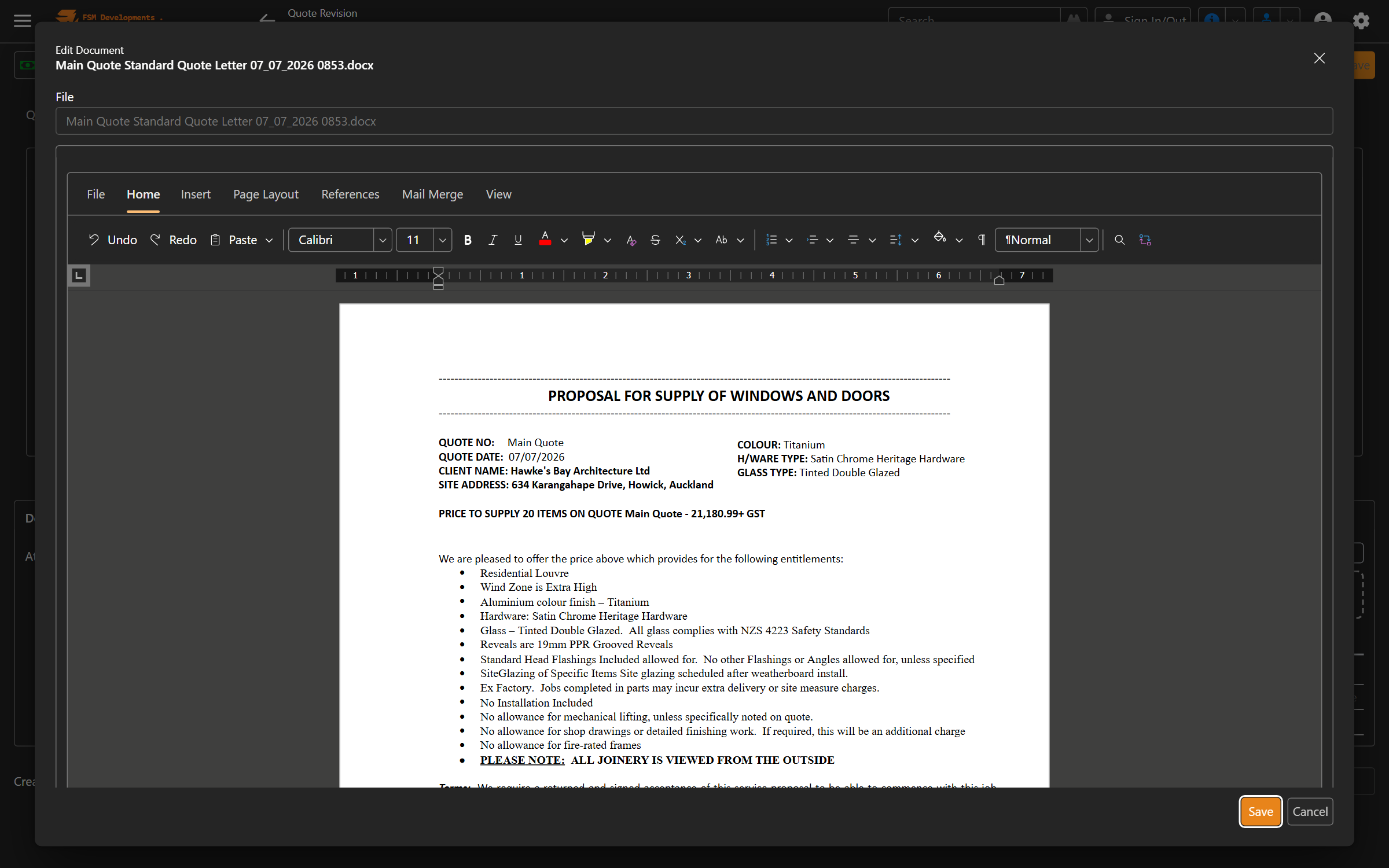Open the Paste options dropdown arrow
The height and width of the screenshot is (868, 1389).
(x=269, y=240)
